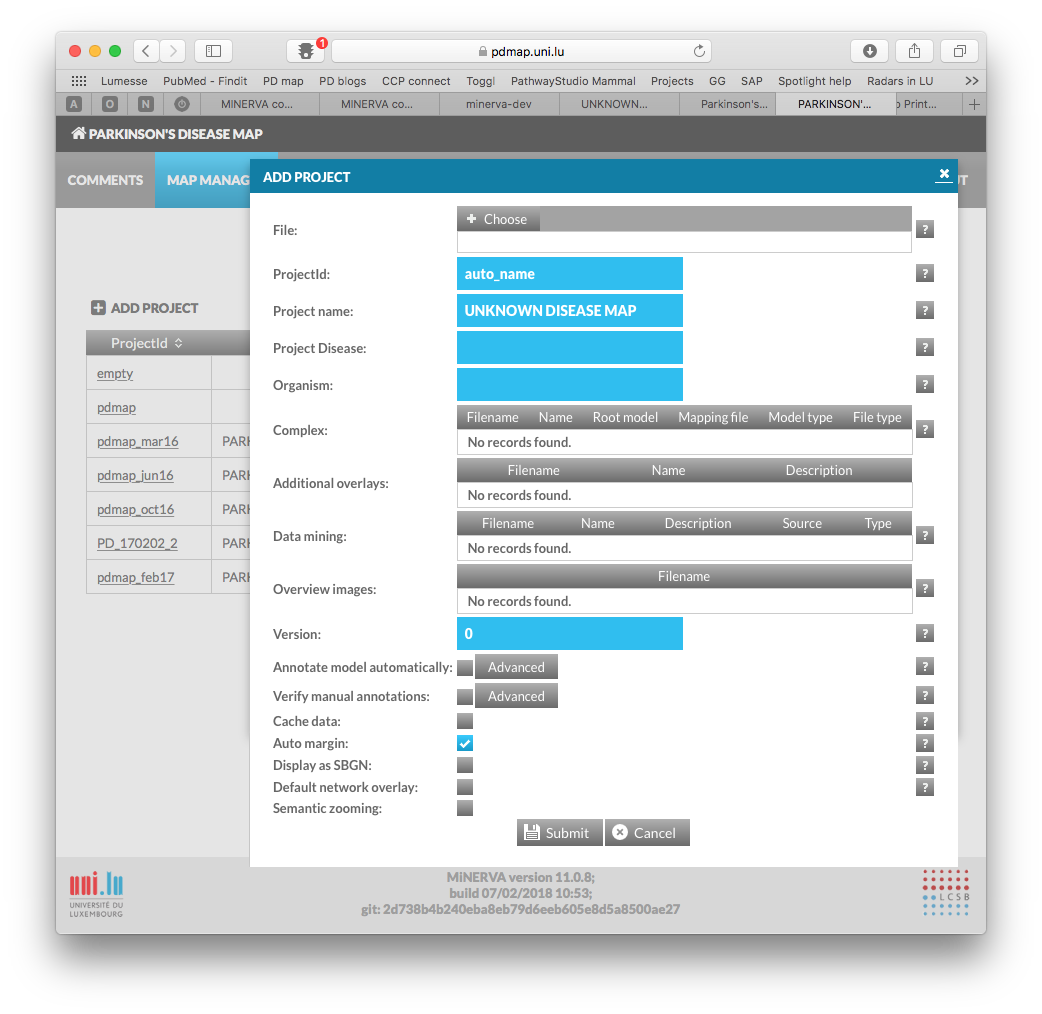Open the pdmap project link

click(x=116, y=407)
